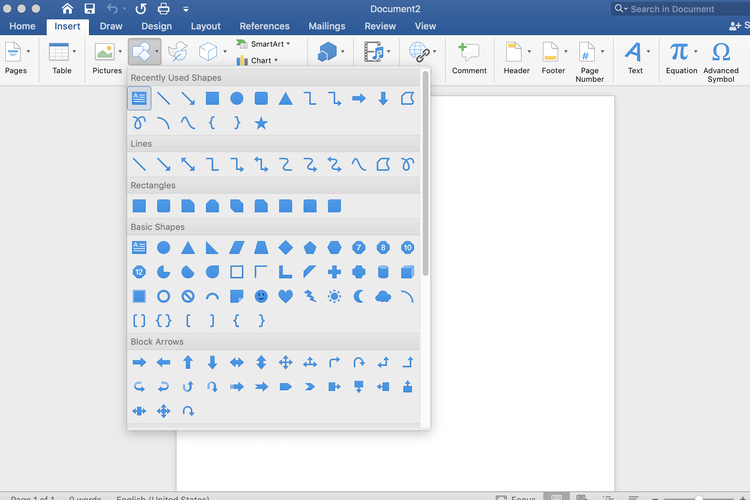750x500 pixels.
Task: Open the Draw tab
Action: pos(111,26)
